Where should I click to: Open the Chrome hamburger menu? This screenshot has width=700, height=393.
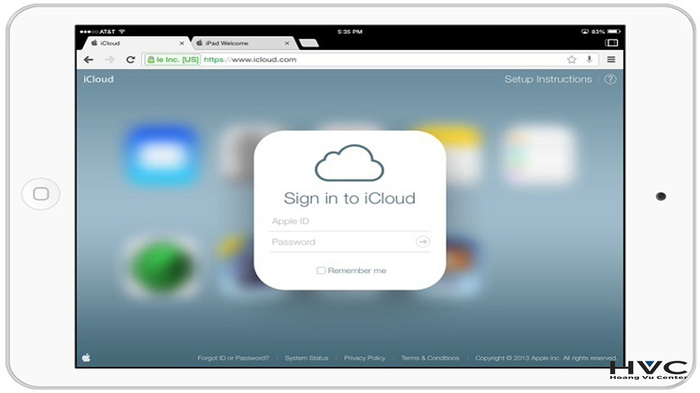tap(611, 59)
